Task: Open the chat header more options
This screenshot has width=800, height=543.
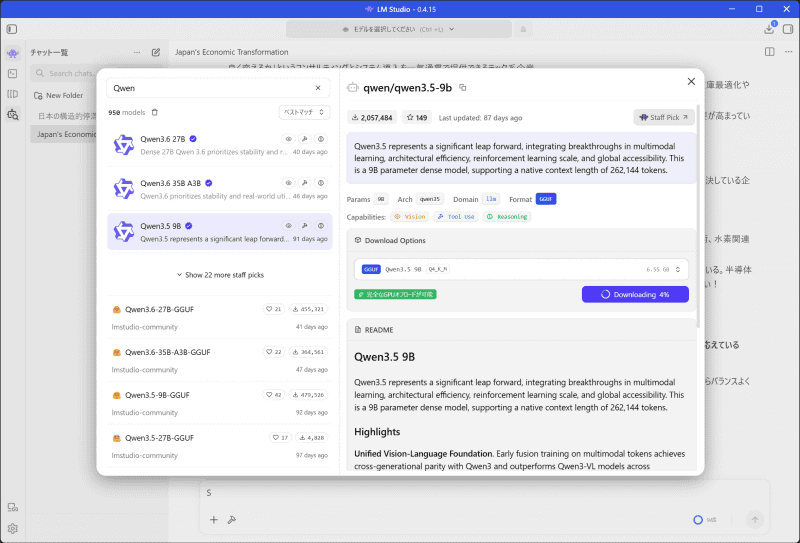Action: [x=788, y=52]
